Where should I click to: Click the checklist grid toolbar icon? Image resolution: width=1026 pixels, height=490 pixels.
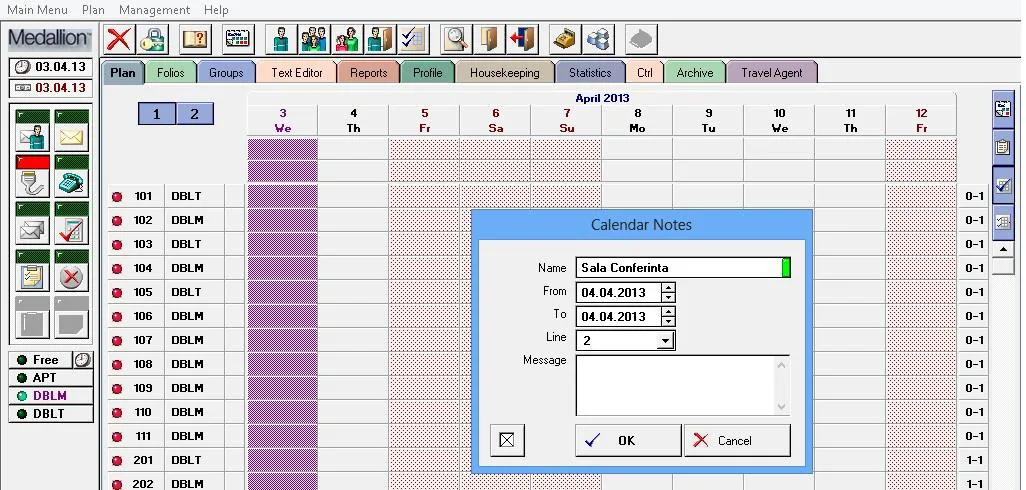pos(414,39)
